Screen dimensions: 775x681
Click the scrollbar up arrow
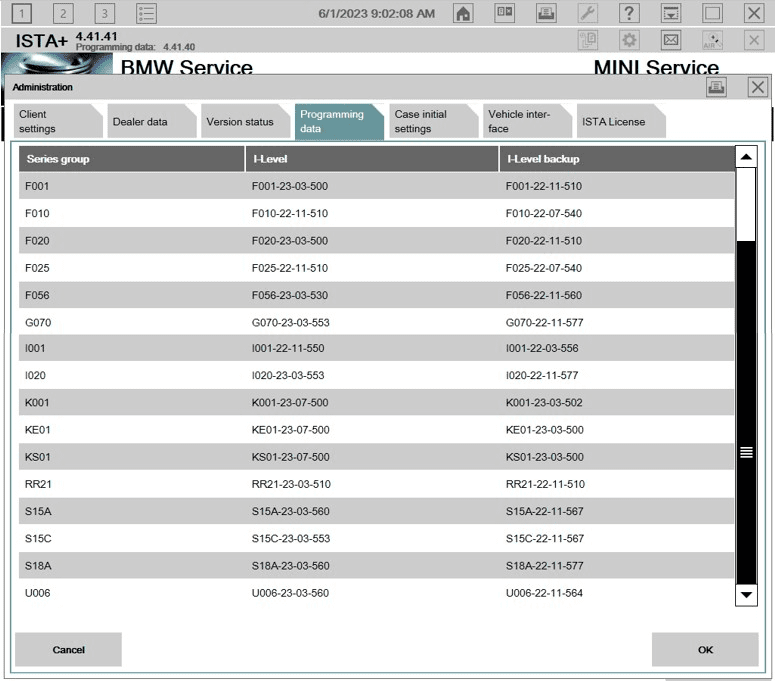(x=746, y=157)
